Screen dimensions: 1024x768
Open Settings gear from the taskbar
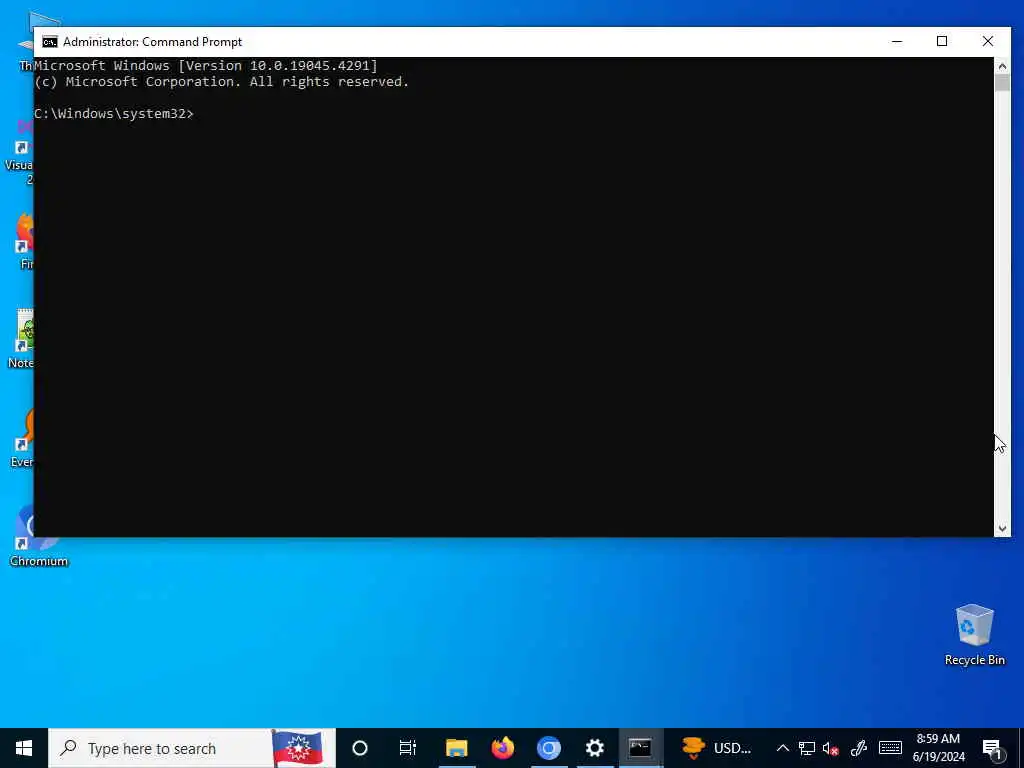tap(594, 748)
